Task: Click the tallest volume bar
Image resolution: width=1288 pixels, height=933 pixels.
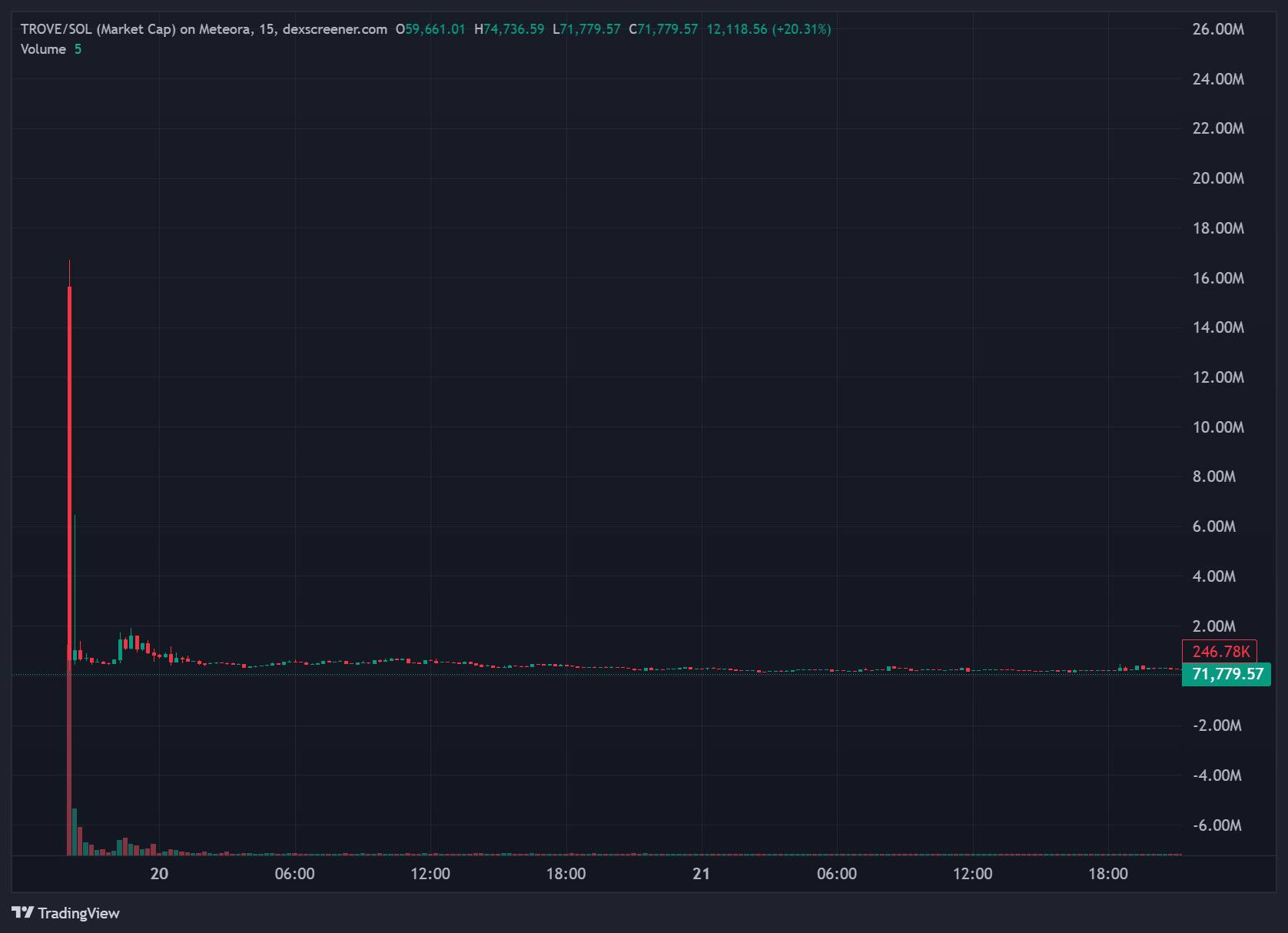Action: (x=69, y=769)
